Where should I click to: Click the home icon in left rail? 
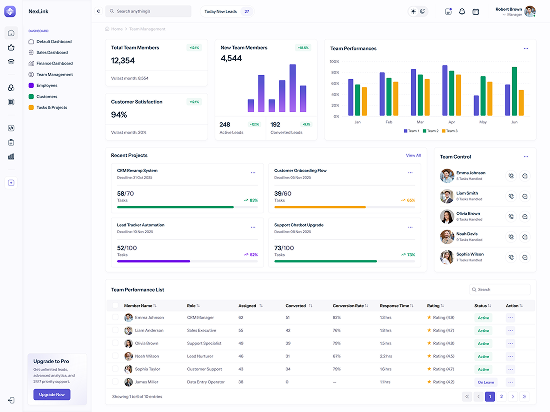click(11, 33)
